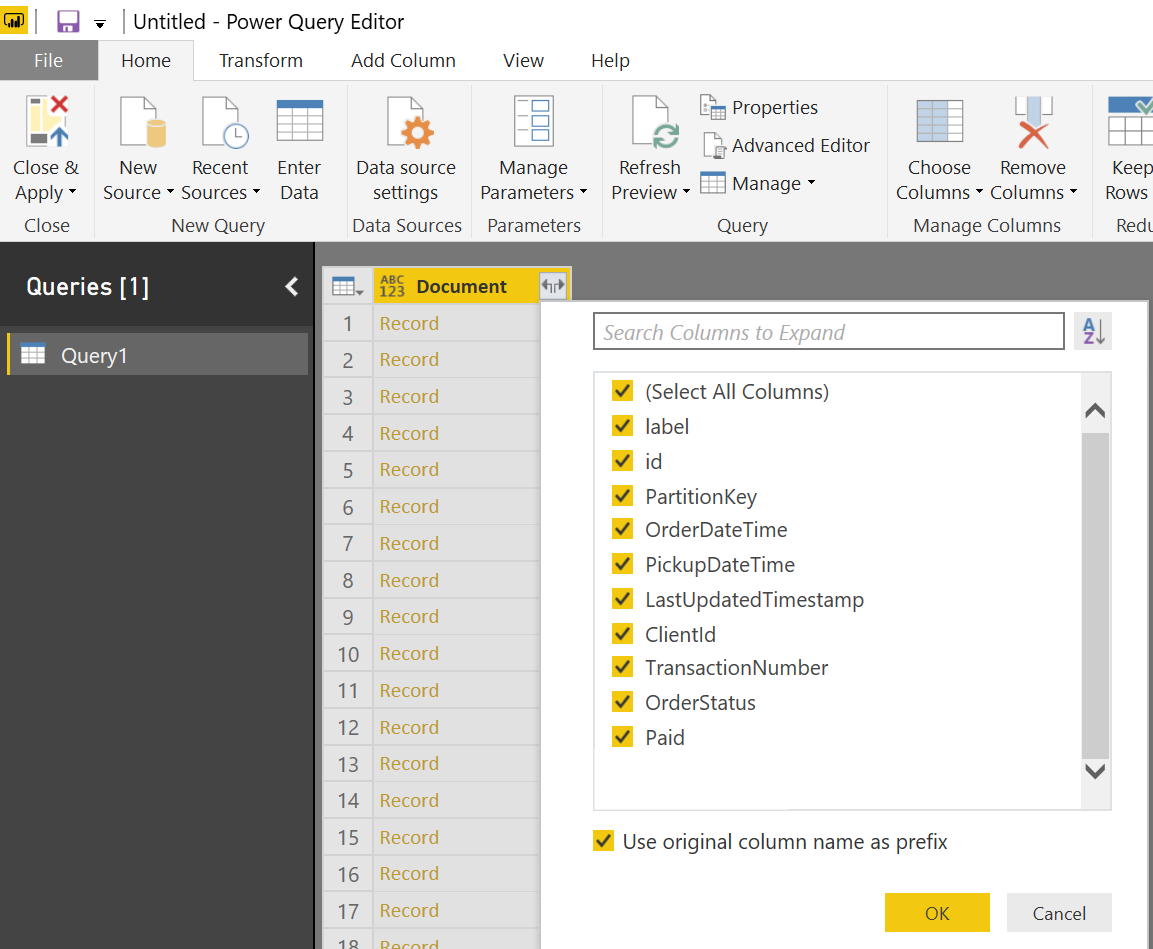Expand the Close & Apply dropdown arrow
The width and height of the screenshot is (1153, 949).
click(72, 192)
